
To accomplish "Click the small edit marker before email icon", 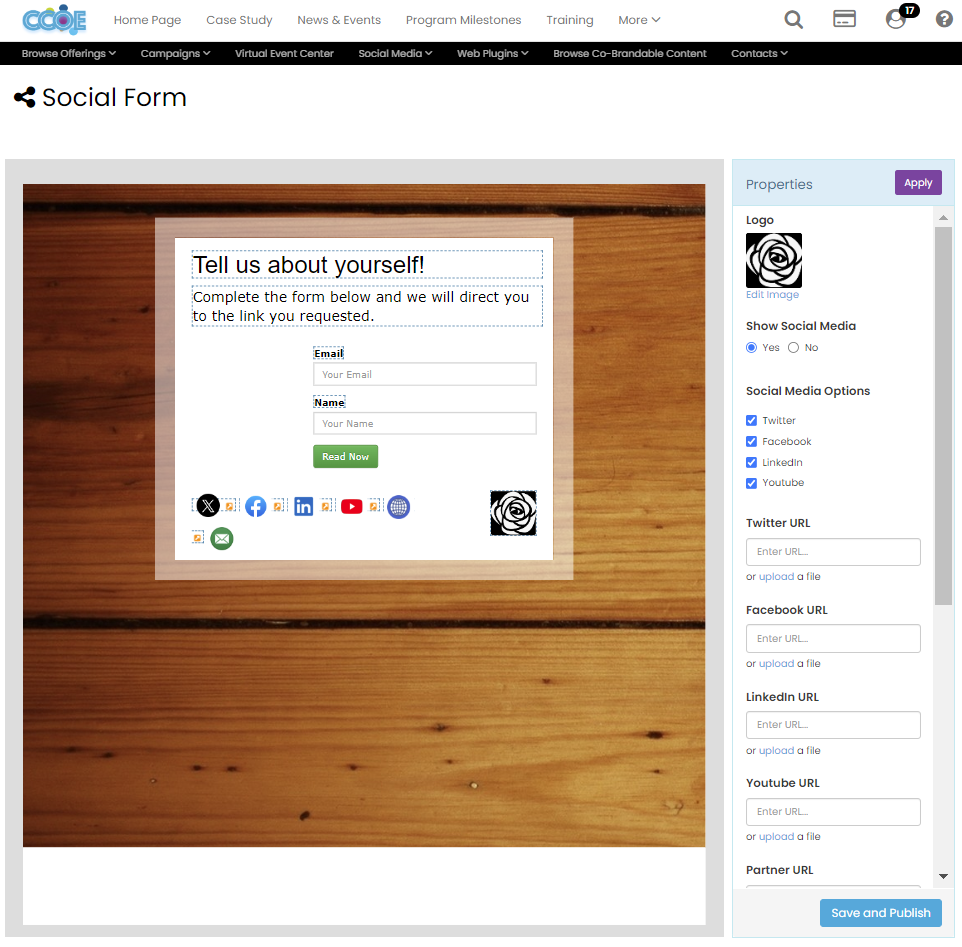I will click(198, 537).
